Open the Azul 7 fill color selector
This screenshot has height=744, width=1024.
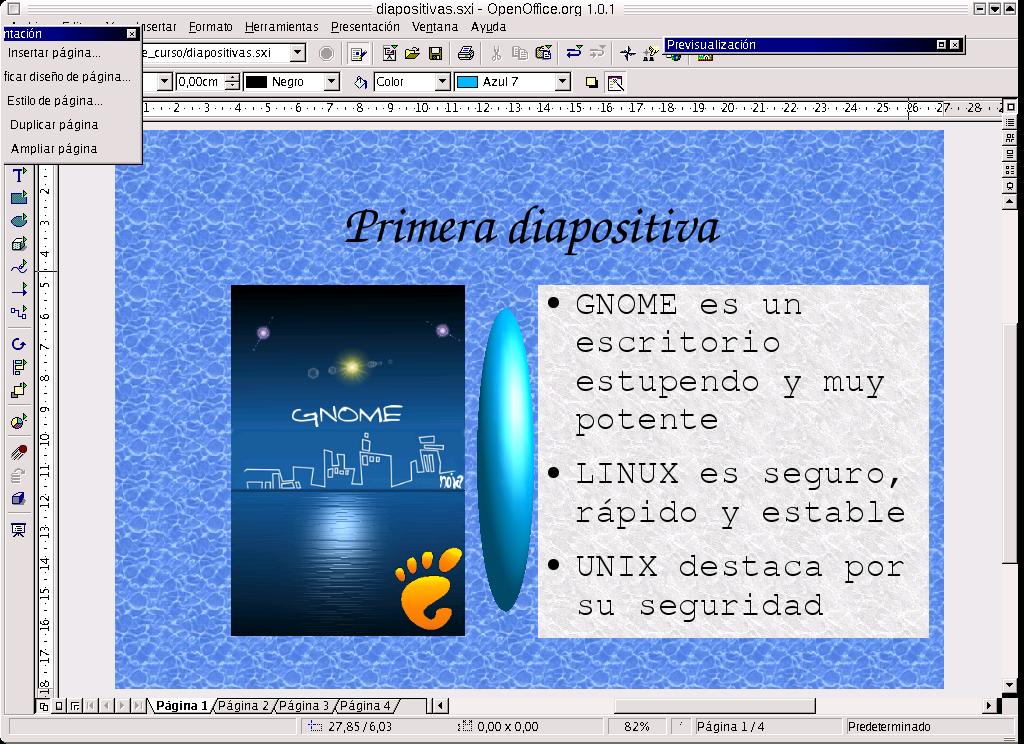[x=561, y=82]
